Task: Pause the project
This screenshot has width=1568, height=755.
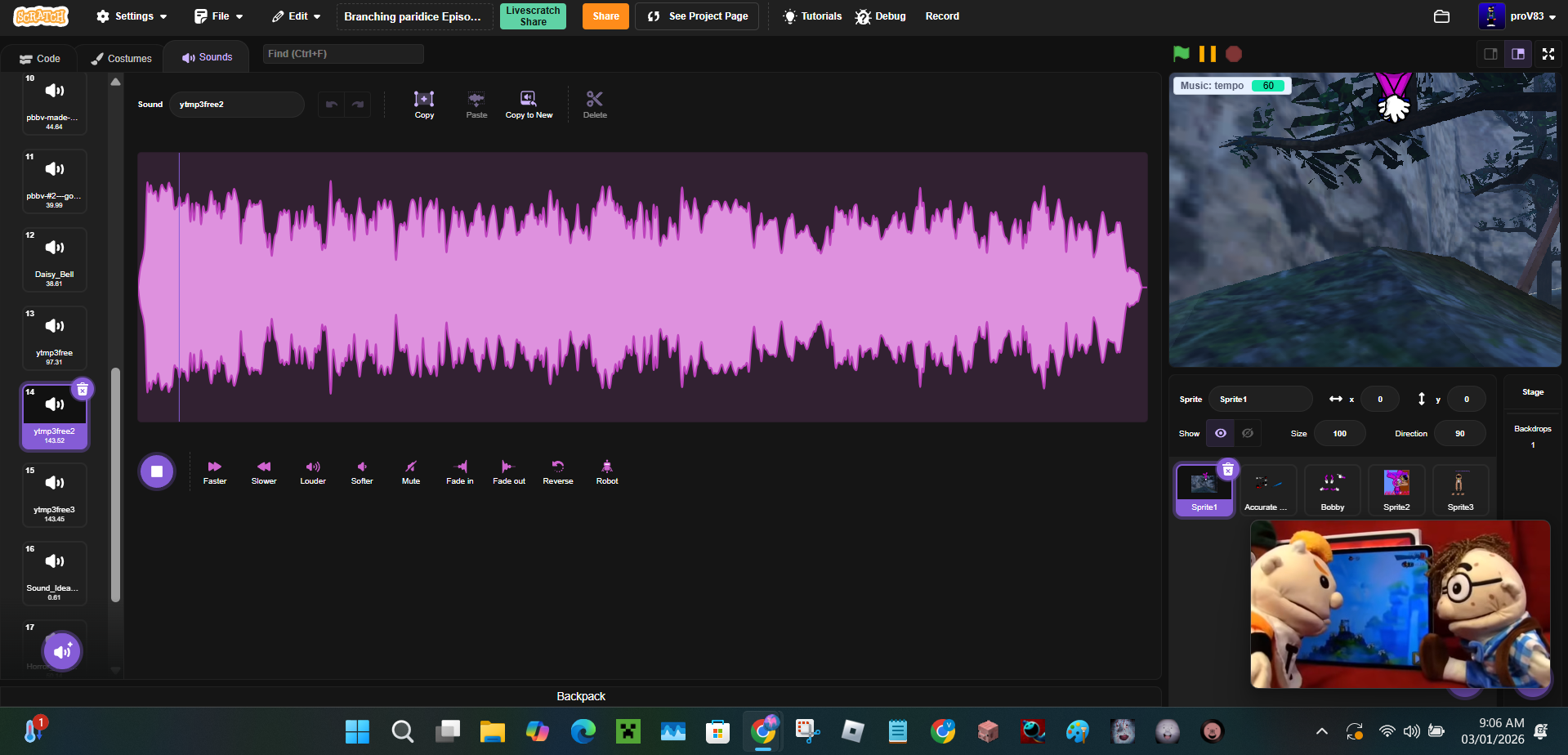Action: (1208, 54)
